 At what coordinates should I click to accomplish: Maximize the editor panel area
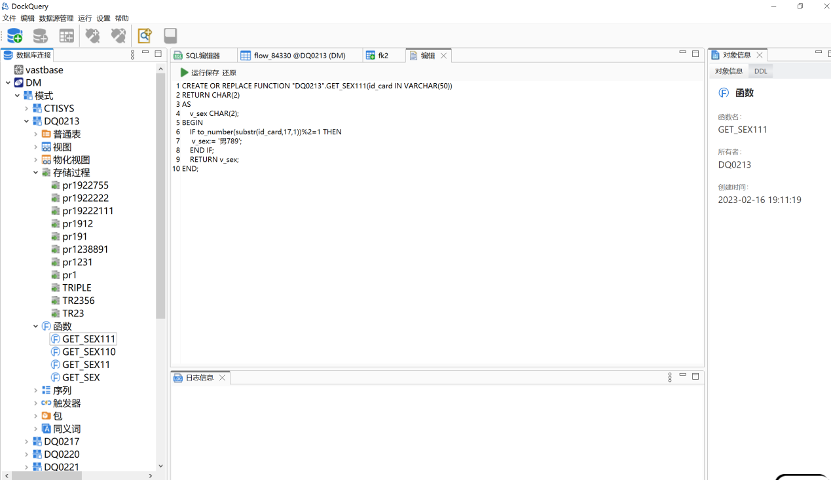click(x=696, y=53)
